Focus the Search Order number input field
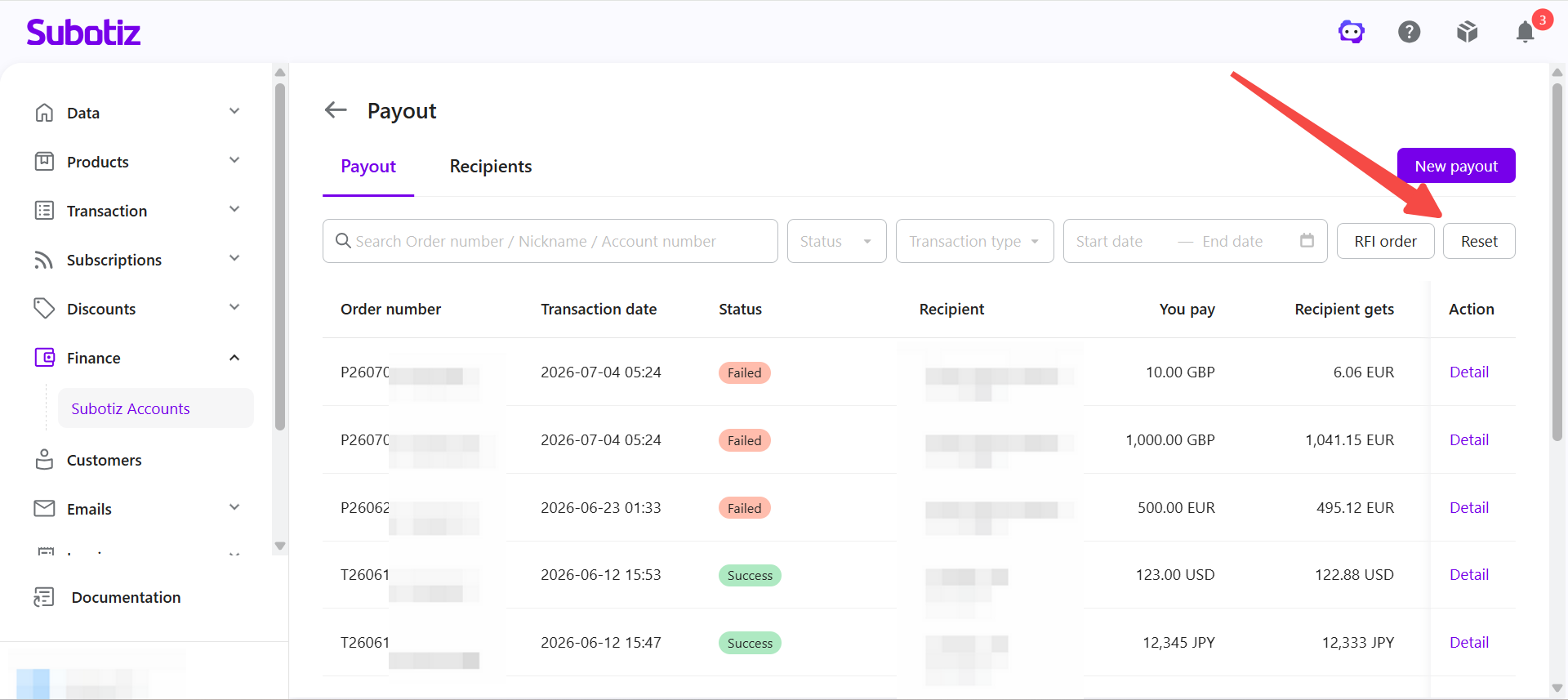This screenshot has height=700, width=1568. pyautogui.click(x=550, y=241)
